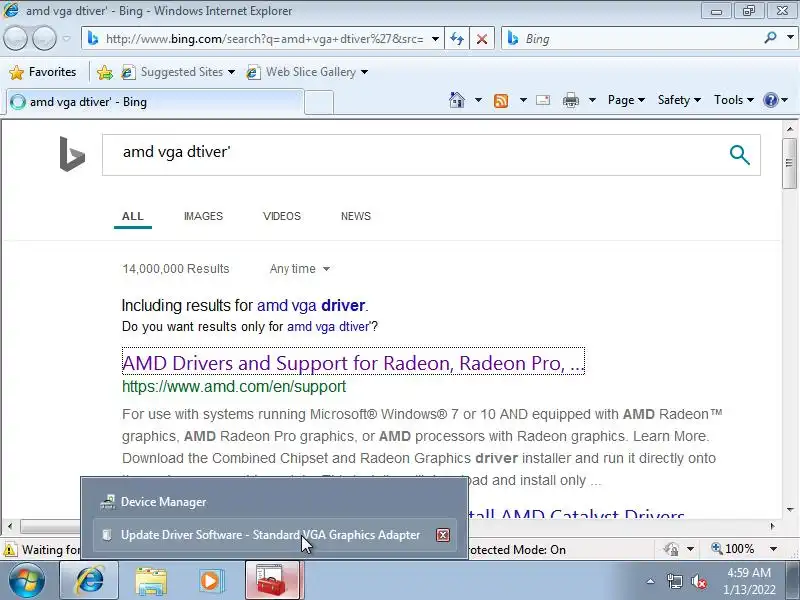Open the Safety menu
Screen dimensions: 800x600
[x=679, y=100]
